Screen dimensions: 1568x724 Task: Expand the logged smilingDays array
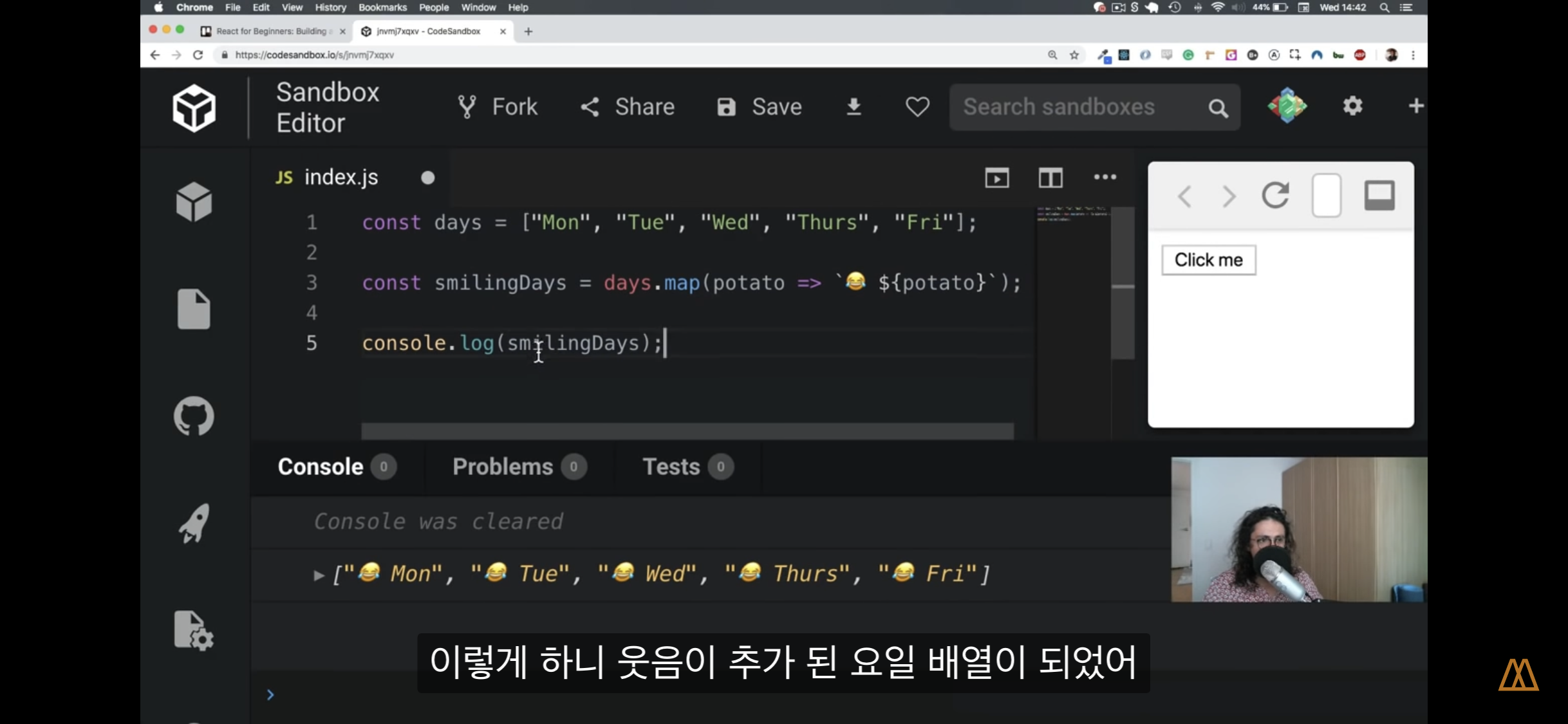(319, 575)
